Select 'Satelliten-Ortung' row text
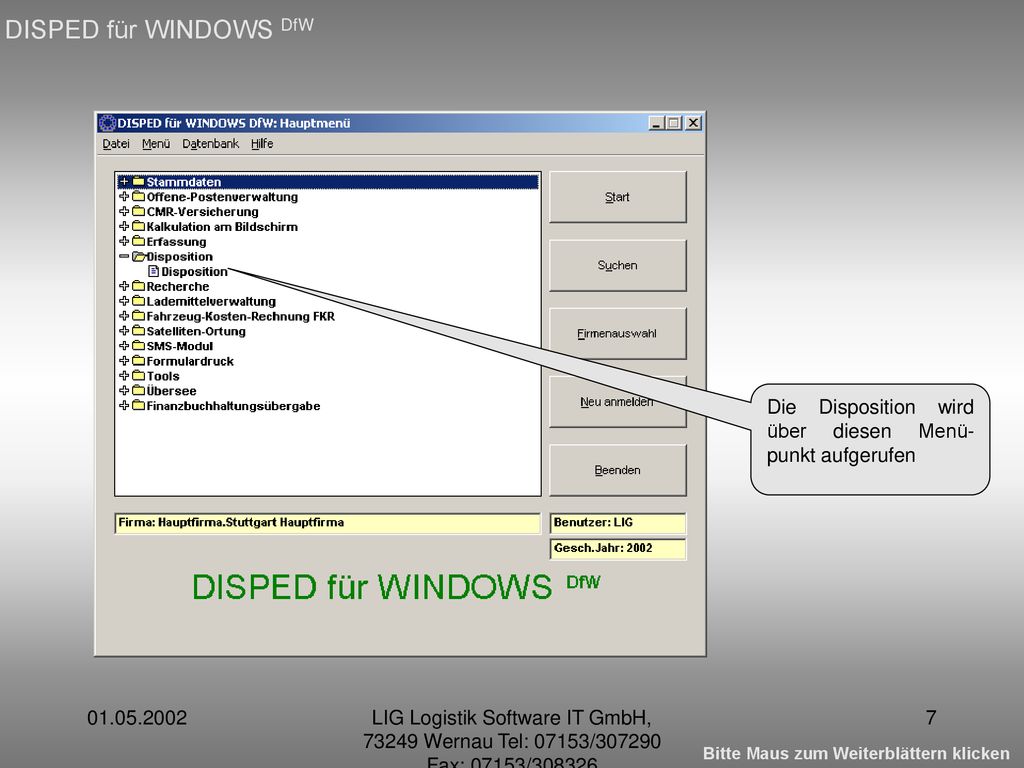Screen dimensions: 1024x768 pos(196,331)
